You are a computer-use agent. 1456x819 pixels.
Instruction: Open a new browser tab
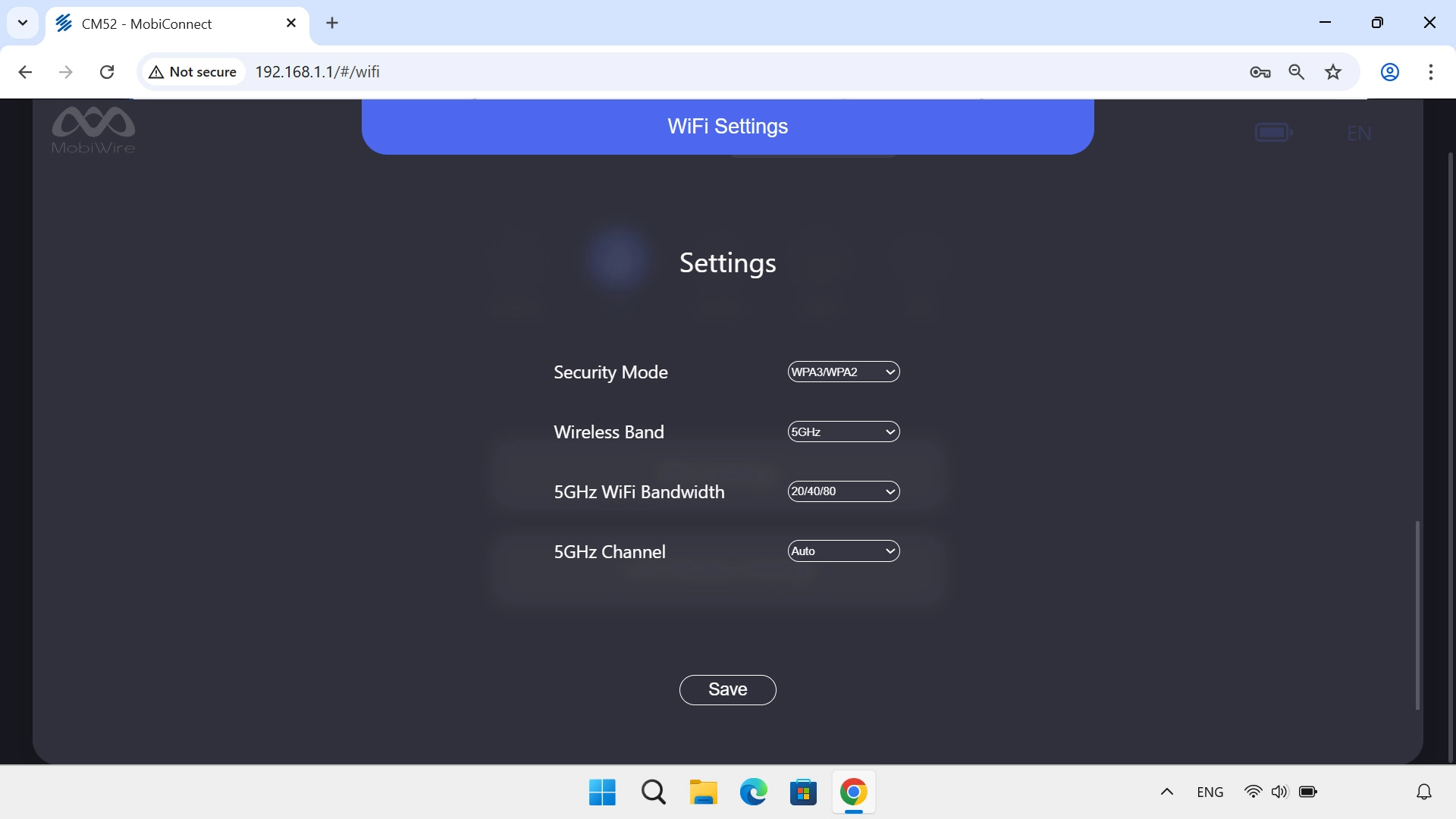[332, 24]
